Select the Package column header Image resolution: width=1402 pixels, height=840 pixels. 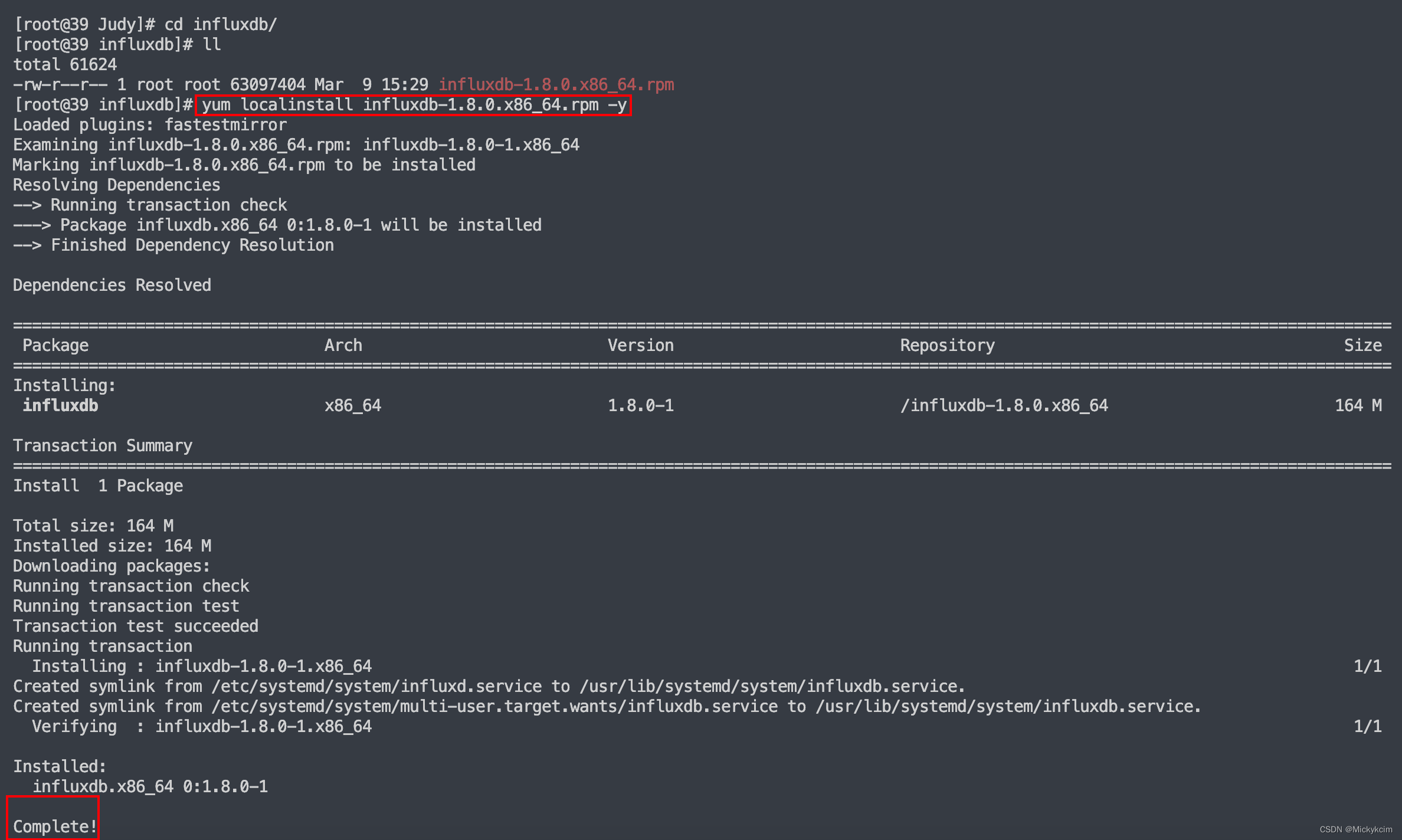click(54, 344)
